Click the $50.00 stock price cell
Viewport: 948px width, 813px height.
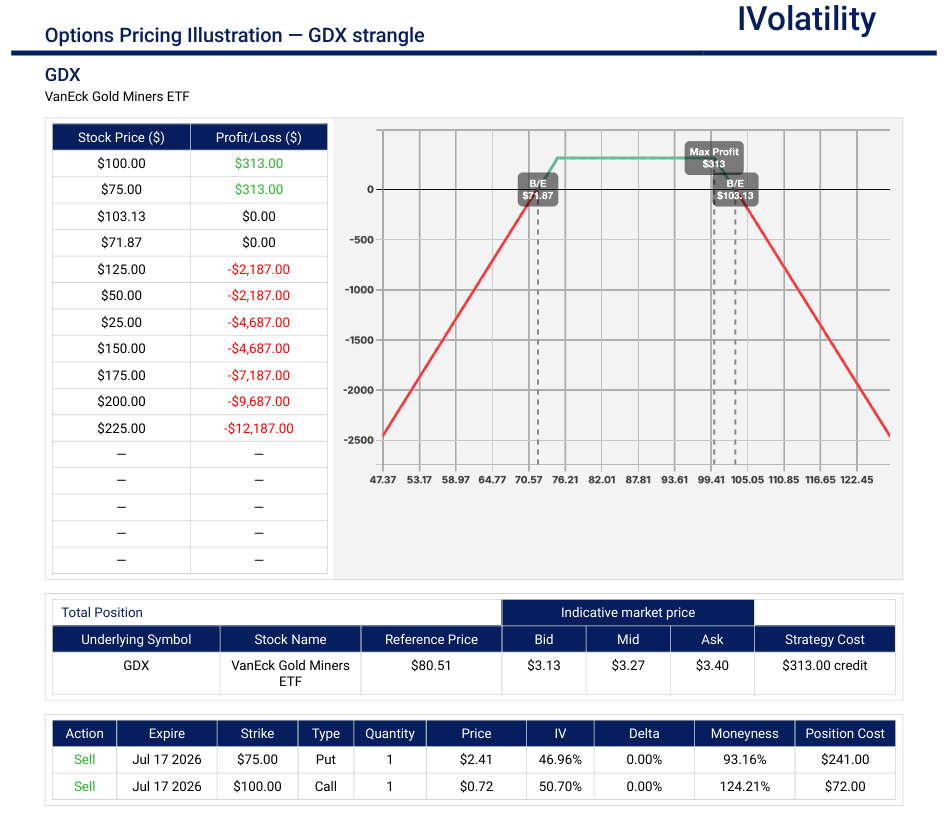coord(121,296)
